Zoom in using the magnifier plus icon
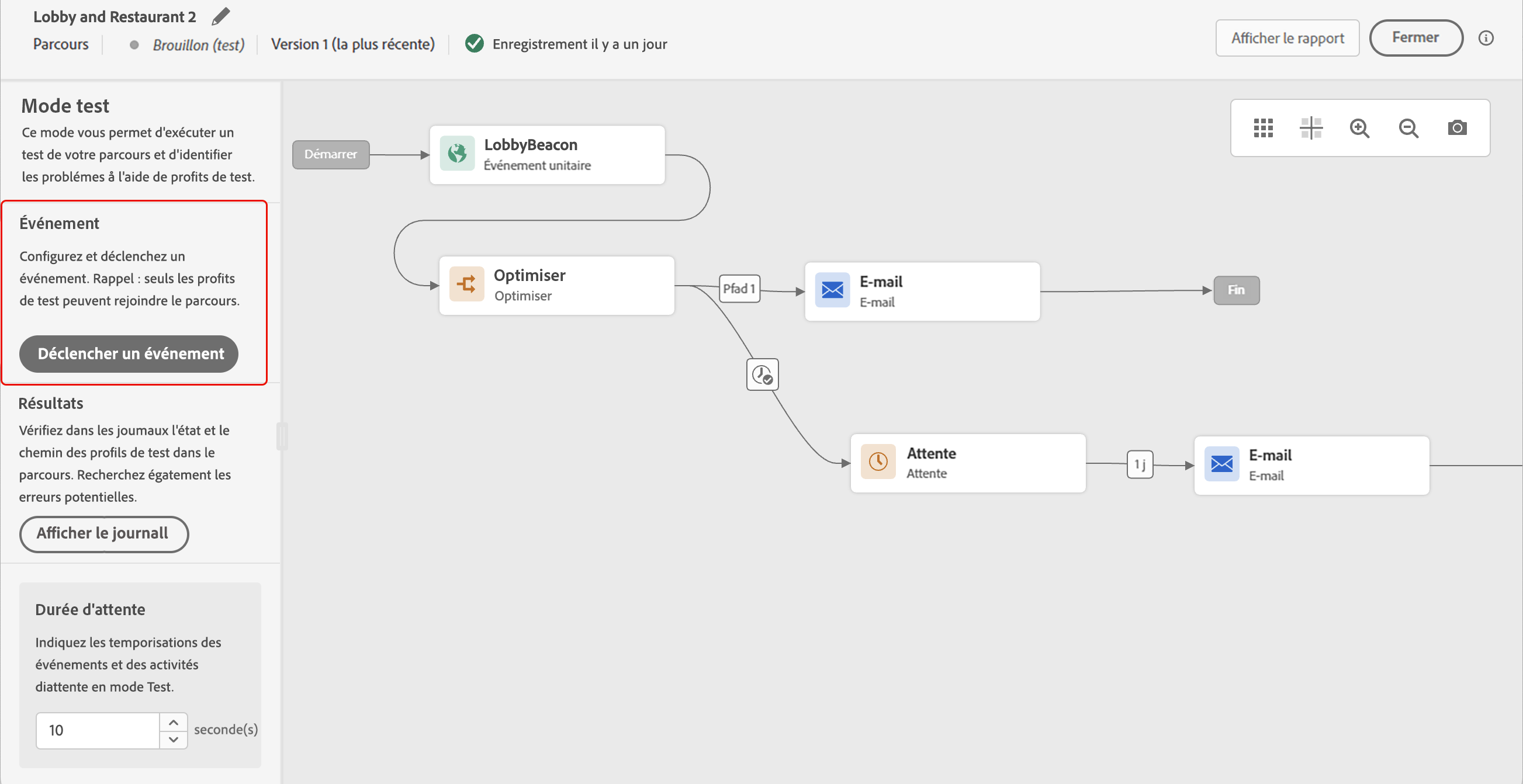The height and width of the screenshot is (784, 1523). [x=1359, y=127]
